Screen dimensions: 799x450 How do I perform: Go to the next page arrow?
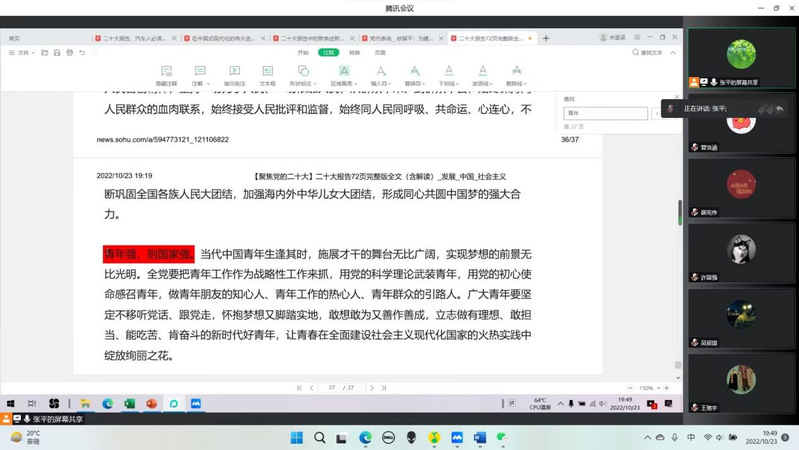373,388
